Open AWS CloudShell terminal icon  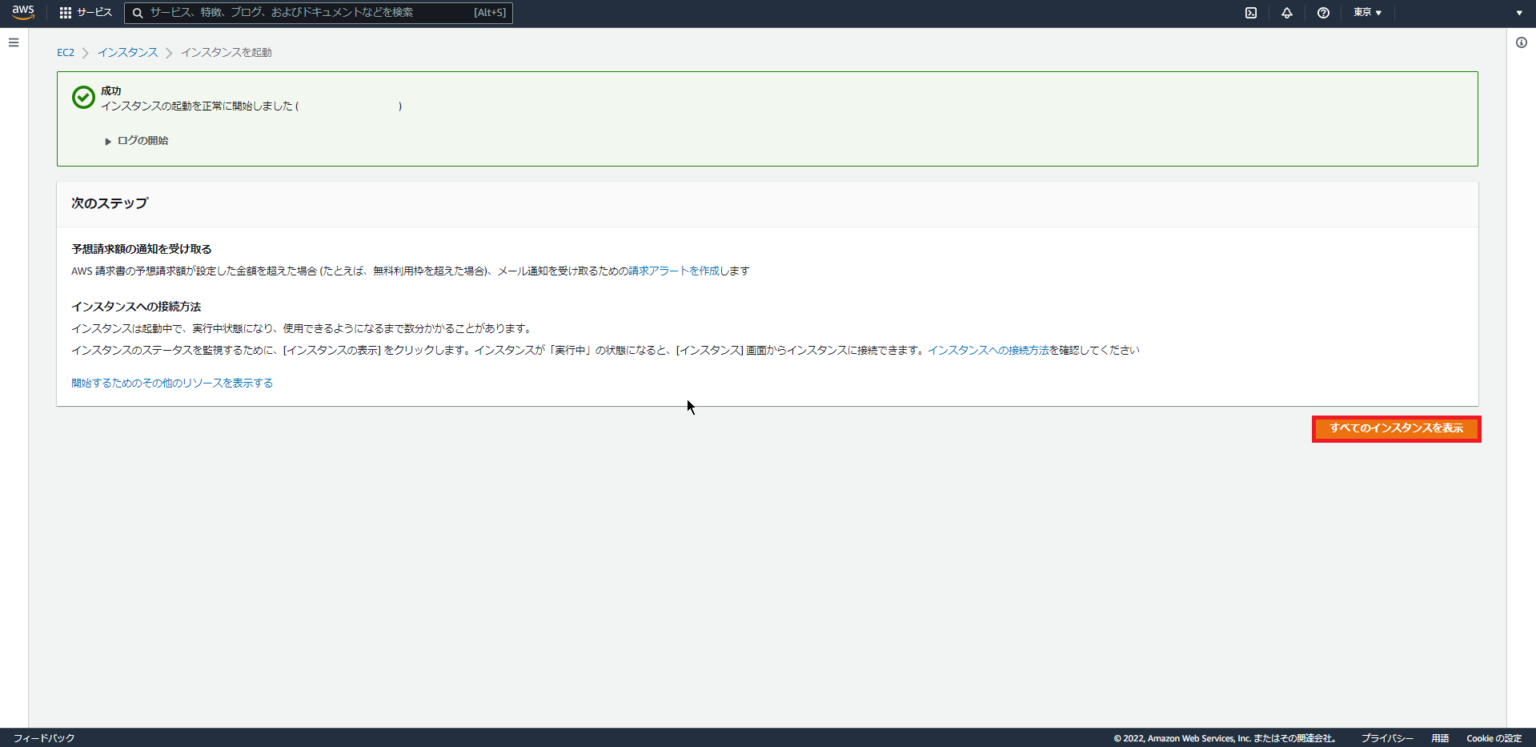1251,13
